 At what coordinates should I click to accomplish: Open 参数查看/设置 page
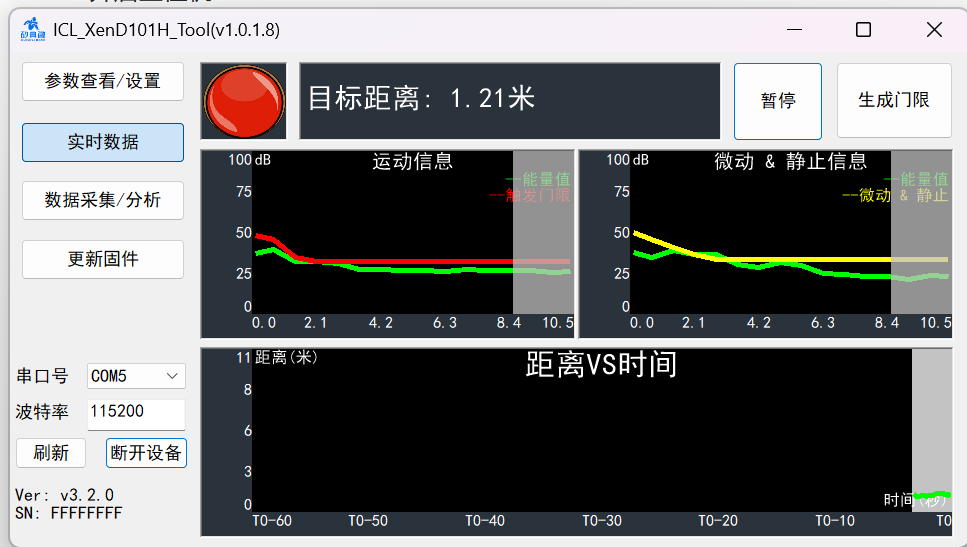[x=103, y=81]
